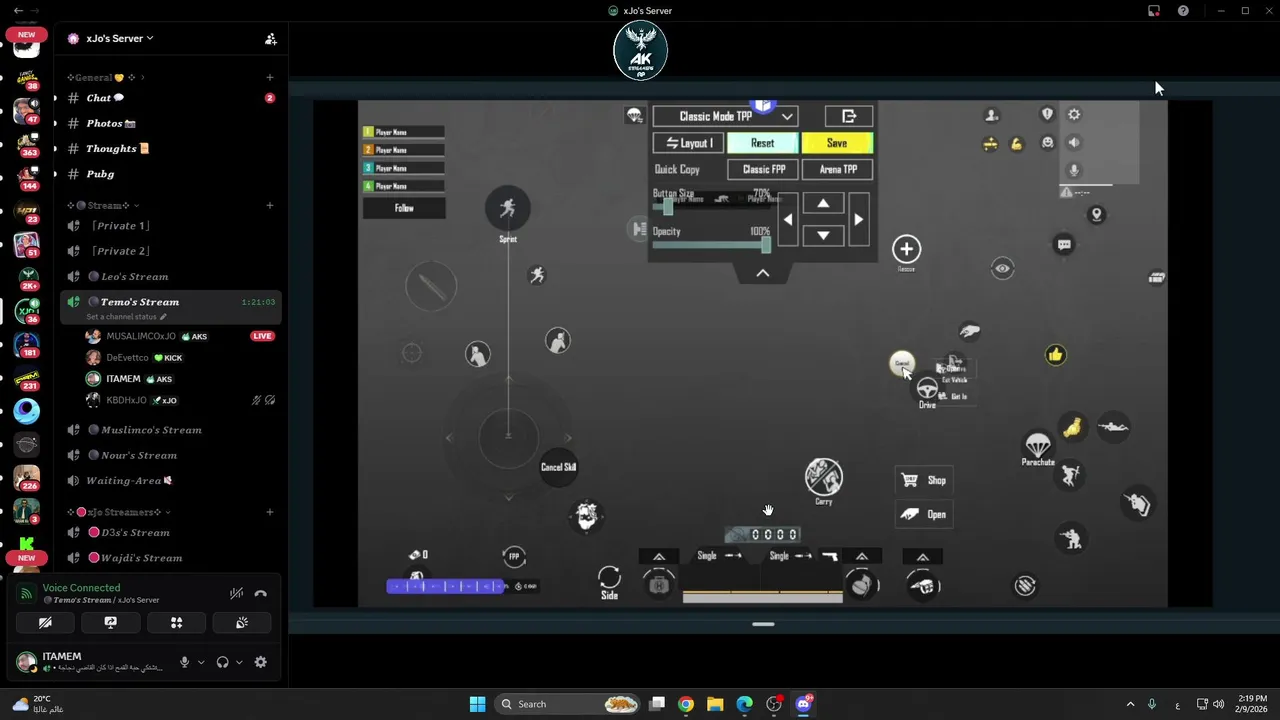Open the Classic Mode TPP layout dropdown
This screenshot has width=1280, height=720.
click(725, 116)
